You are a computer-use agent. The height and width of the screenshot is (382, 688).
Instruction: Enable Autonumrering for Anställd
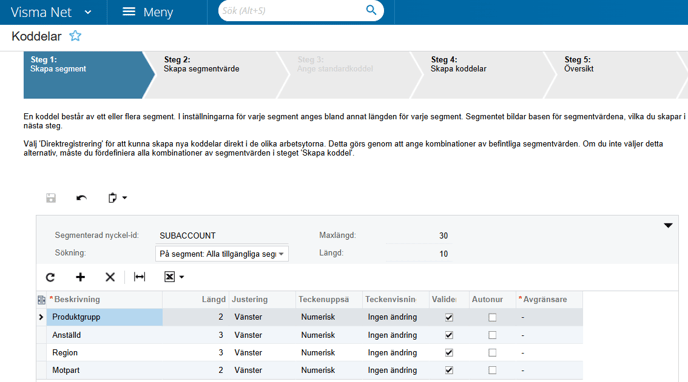click(492, 335)
